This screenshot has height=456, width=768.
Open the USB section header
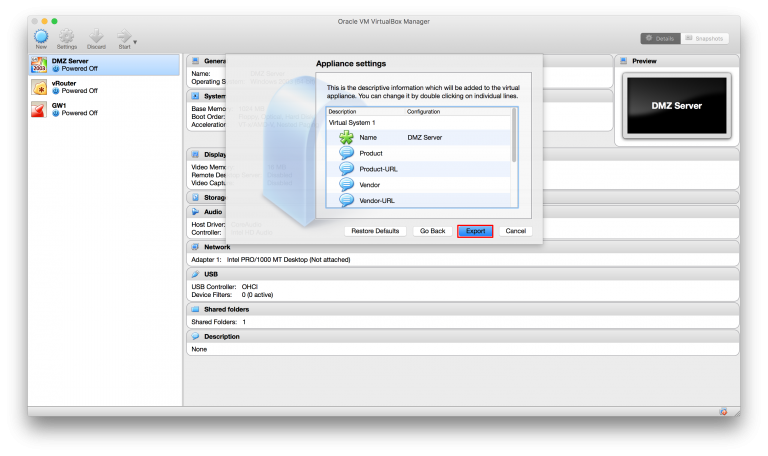coord(462,274)
